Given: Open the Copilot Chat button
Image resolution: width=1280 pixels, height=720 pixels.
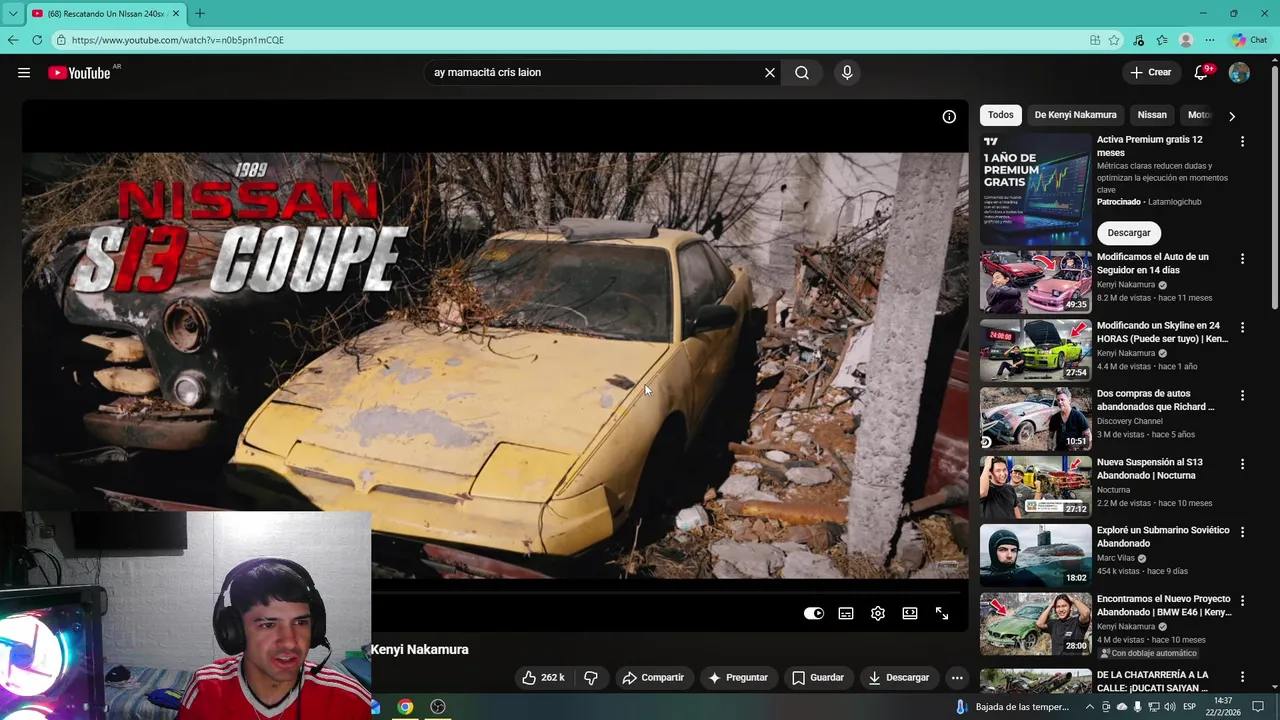Looking at the screenshot, I should point(1250,40).
